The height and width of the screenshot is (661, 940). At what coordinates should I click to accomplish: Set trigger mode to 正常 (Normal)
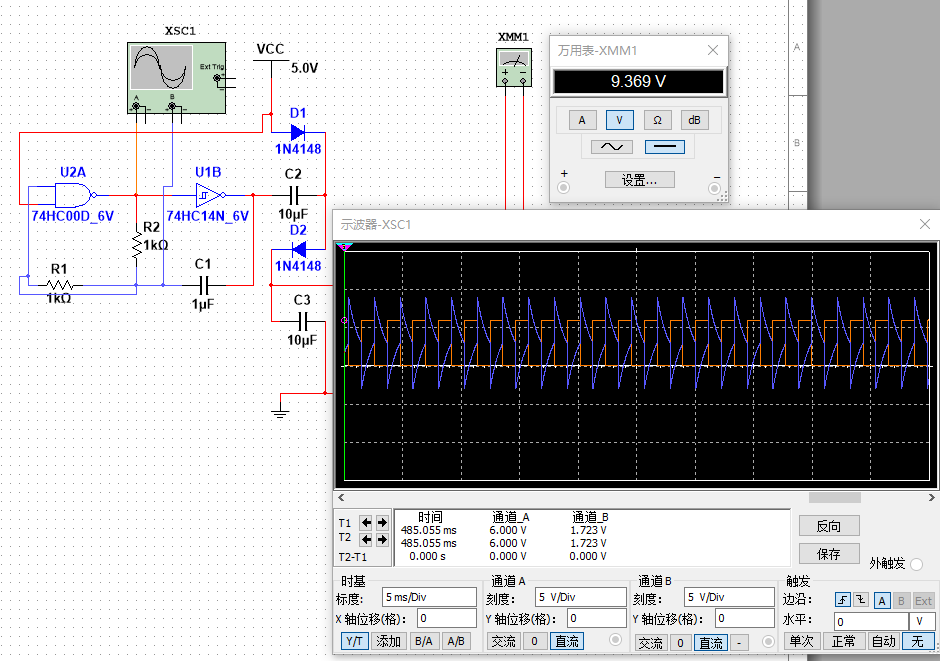843,641
